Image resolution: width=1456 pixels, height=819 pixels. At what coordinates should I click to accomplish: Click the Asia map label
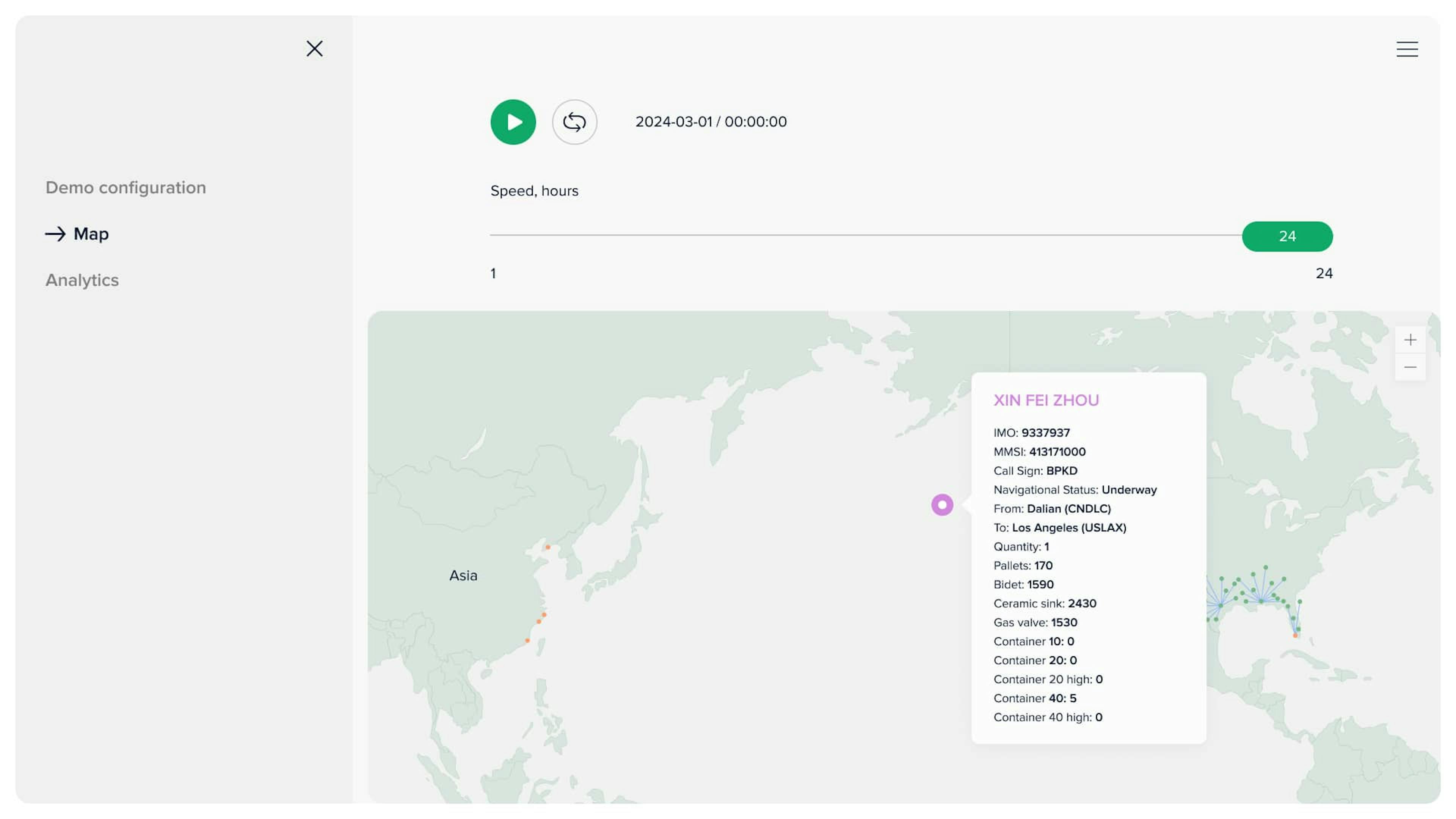pos(463,576)
